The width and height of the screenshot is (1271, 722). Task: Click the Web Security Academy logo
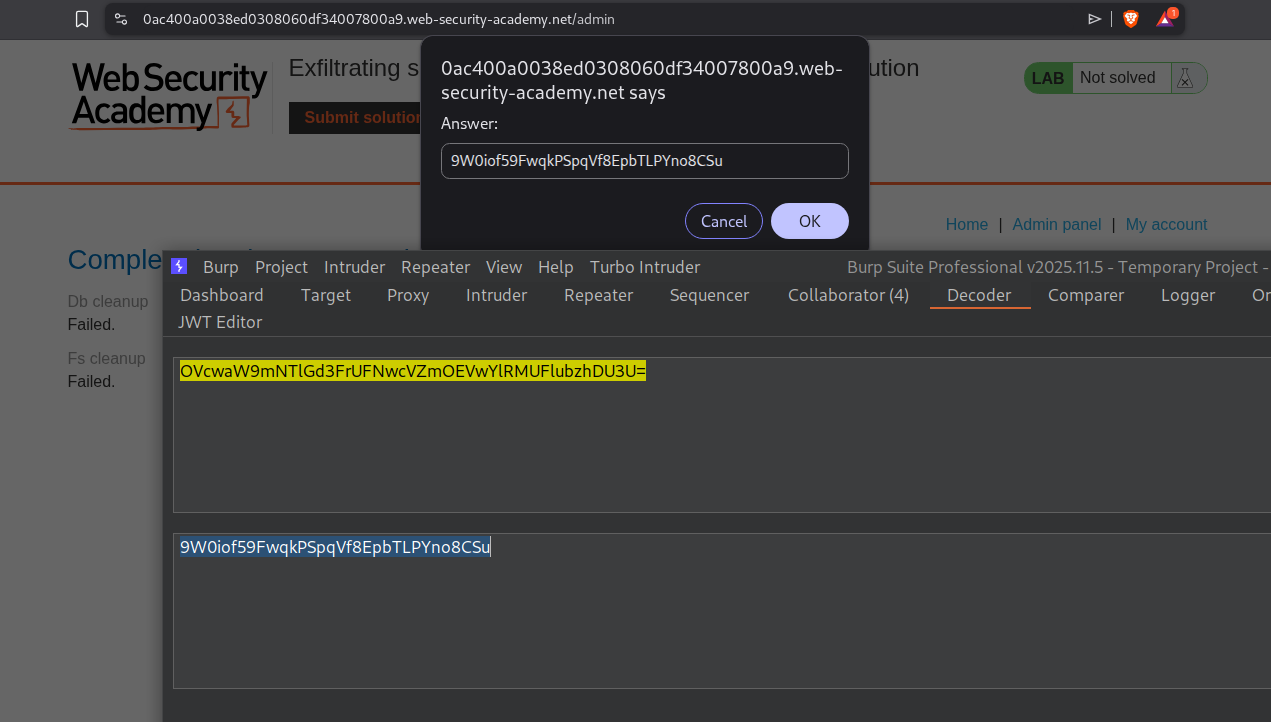(169, 96)
